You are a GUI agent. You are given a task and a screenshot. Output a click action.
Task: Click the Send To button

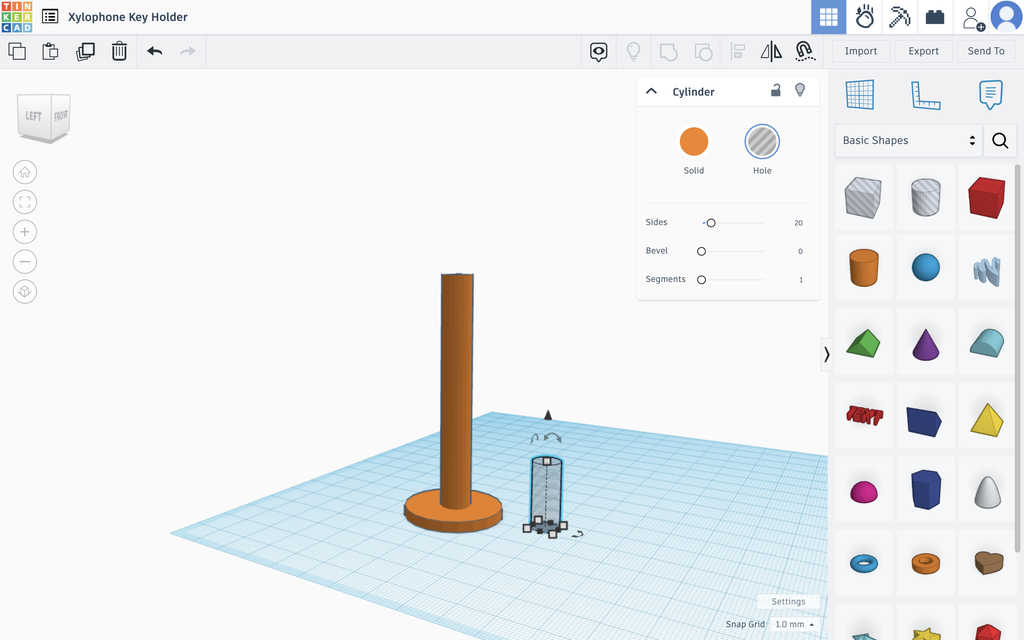(986, 51)
